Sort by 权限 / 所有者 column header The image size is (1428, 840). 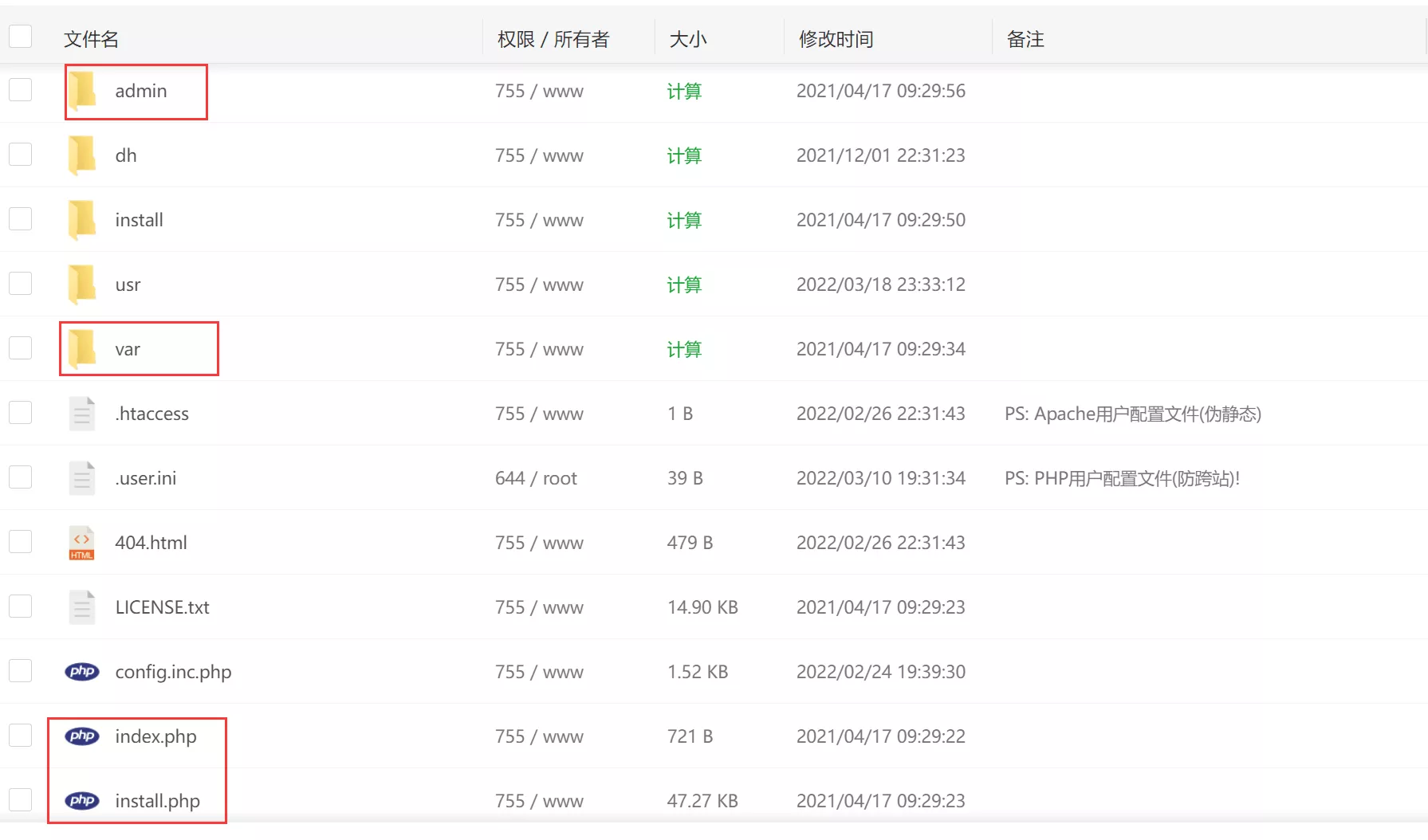pyautogui.click(x=553, y=39)
